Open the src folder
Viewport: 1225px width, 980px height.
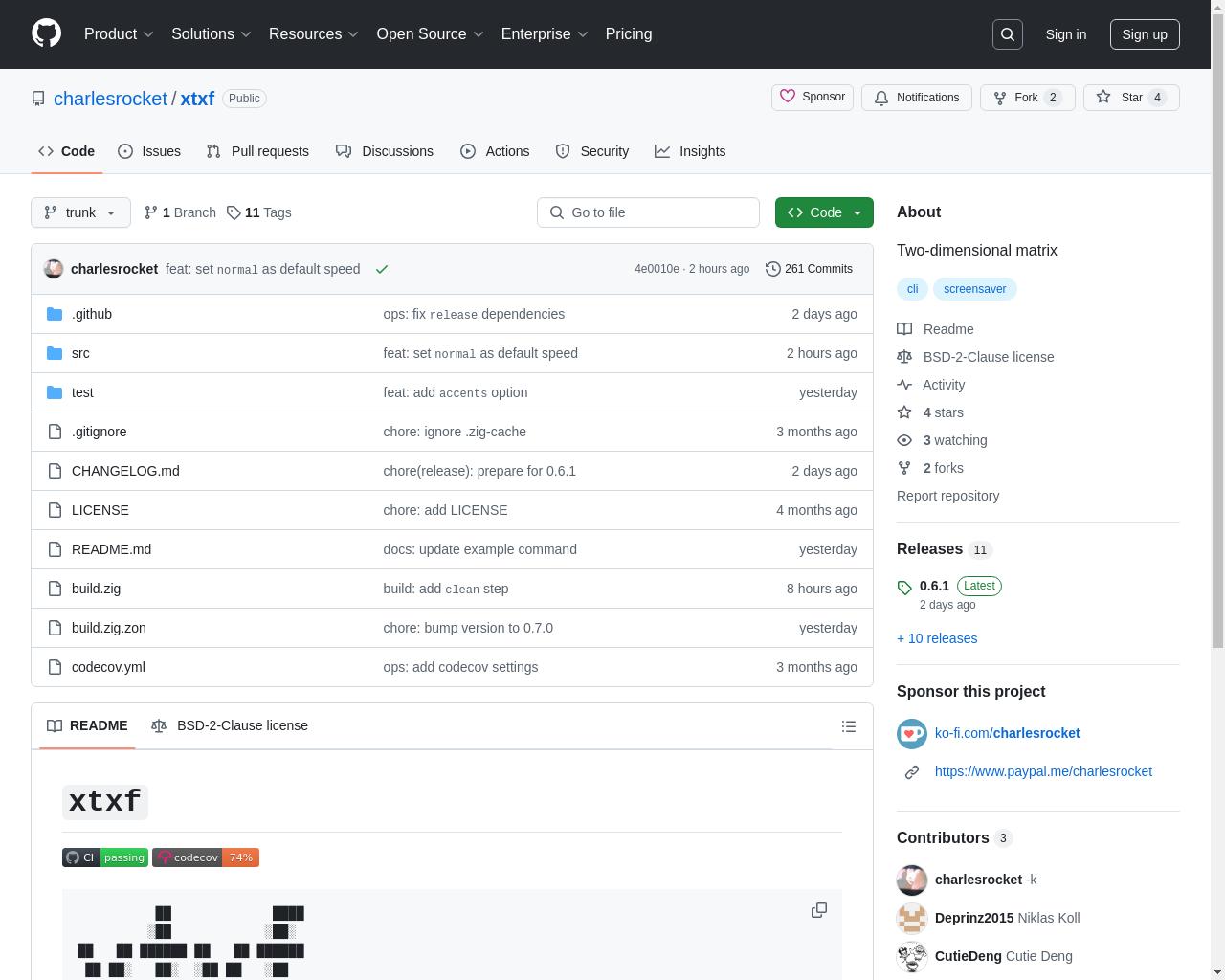(x=80, y=353)
